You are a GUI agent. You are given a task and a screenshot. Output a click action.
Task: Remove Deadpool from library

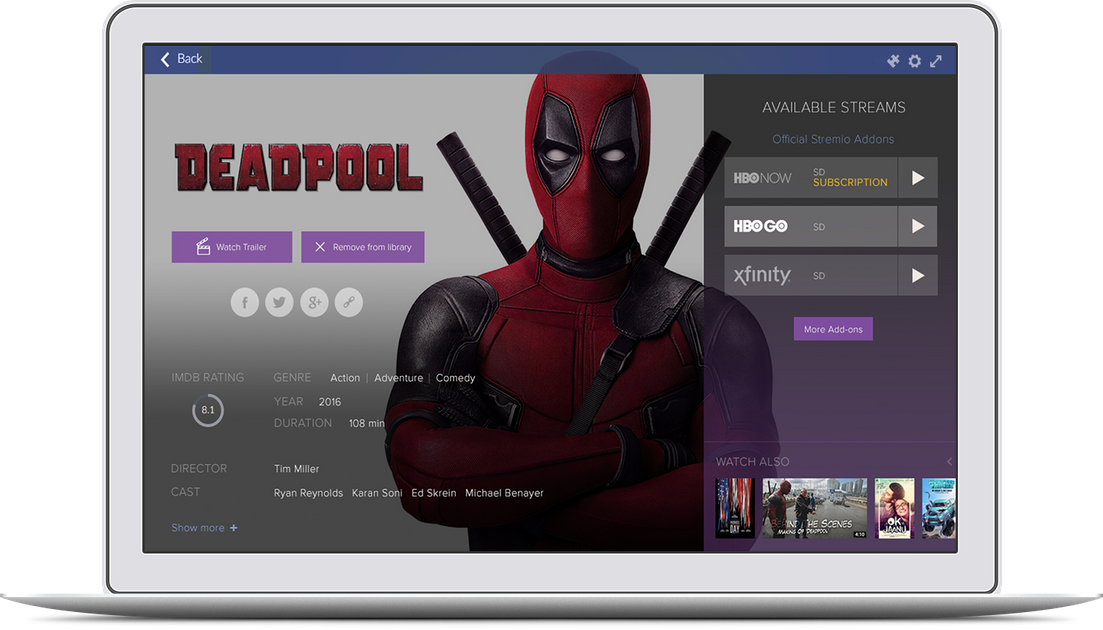point(362,247)
